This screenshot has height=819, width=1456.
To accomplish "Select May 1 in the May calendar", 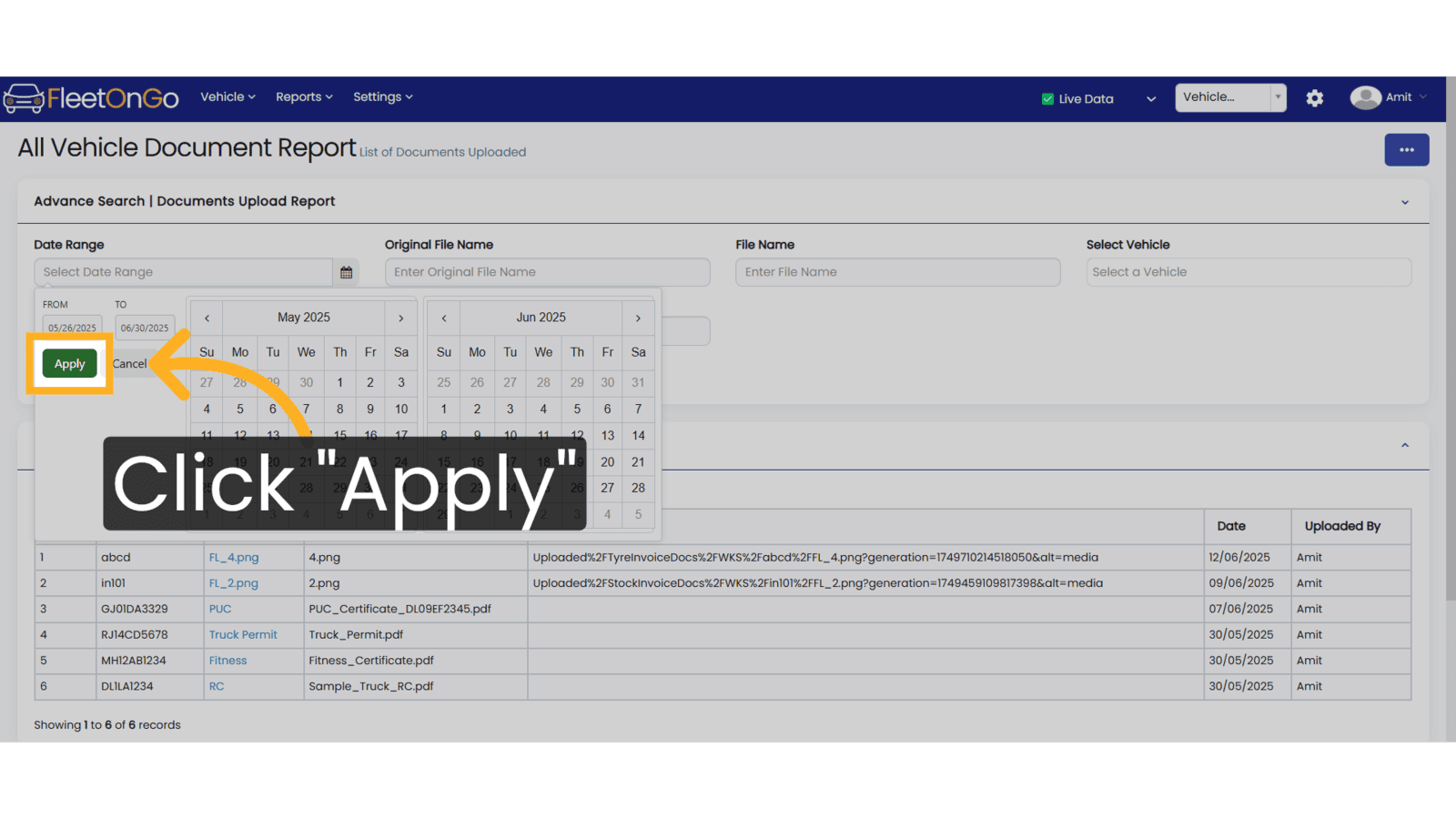I will pyautogui.click(x=339, y=382).
